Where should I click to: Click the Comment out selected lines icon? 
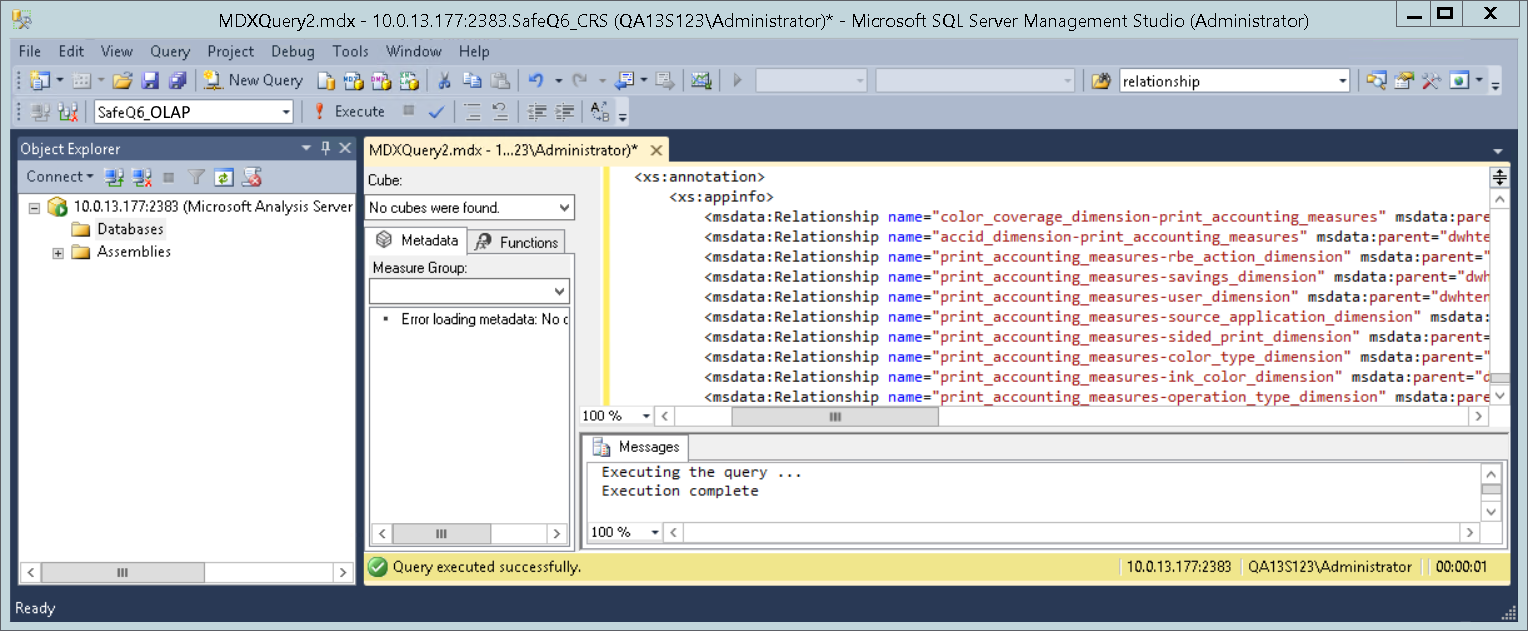(473, 111)
